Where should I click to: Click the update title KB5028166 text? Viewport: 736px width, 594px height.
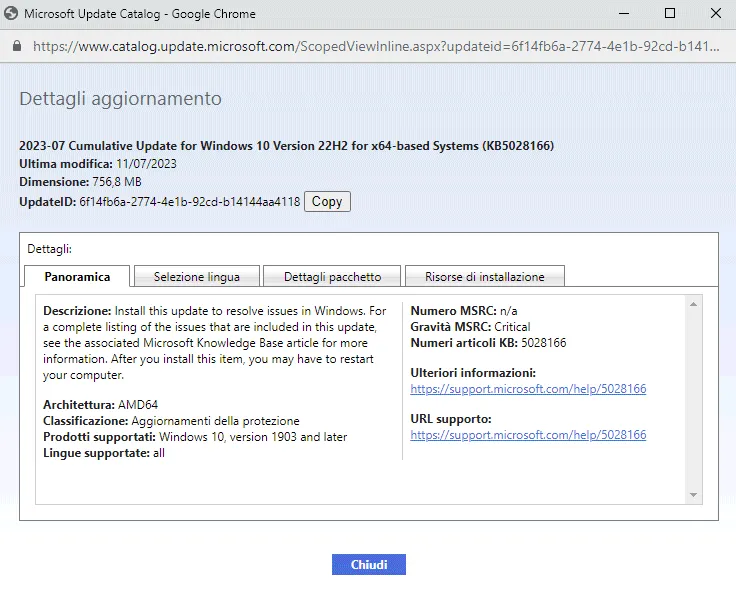[286, 146]
